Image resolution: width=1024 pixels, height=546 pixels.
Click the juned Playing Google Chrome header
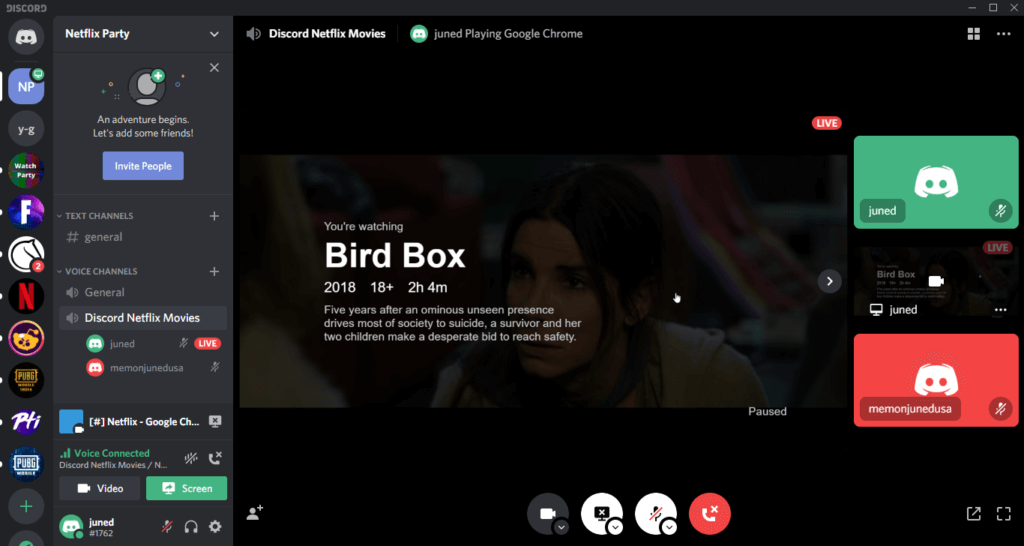[x=508, y=34]
